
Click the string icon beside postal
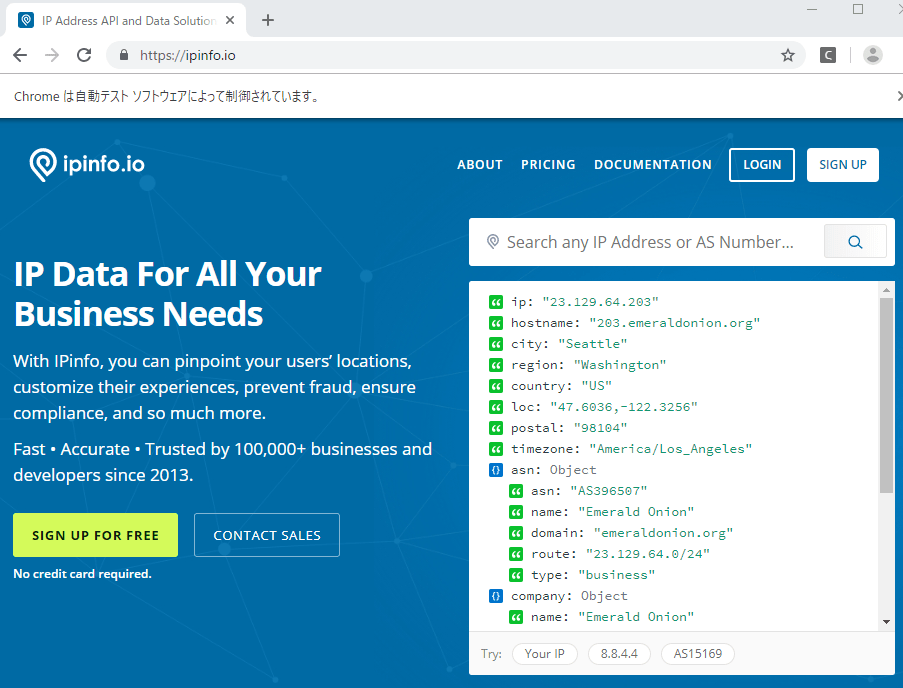coord(496,428)
